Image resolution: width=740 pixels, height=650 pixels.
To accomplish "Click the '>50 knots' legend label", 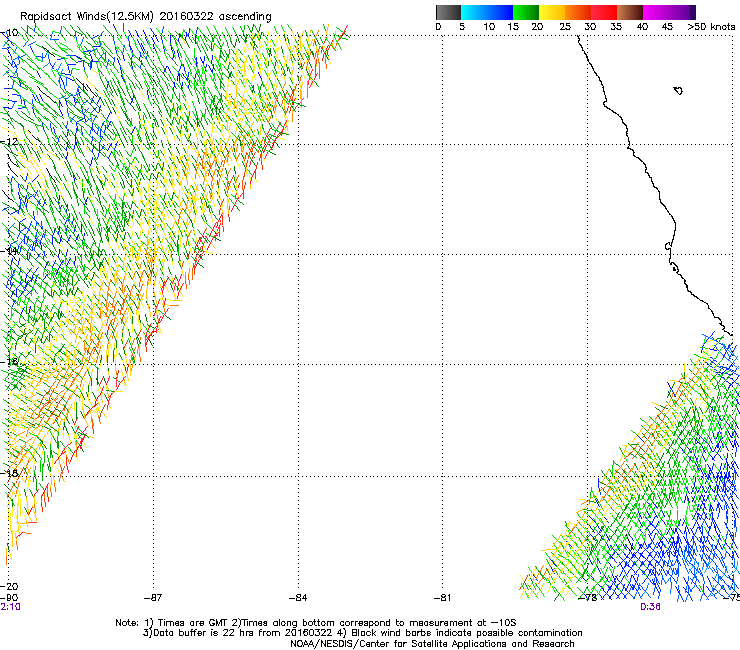I will [x=711, y=27].
